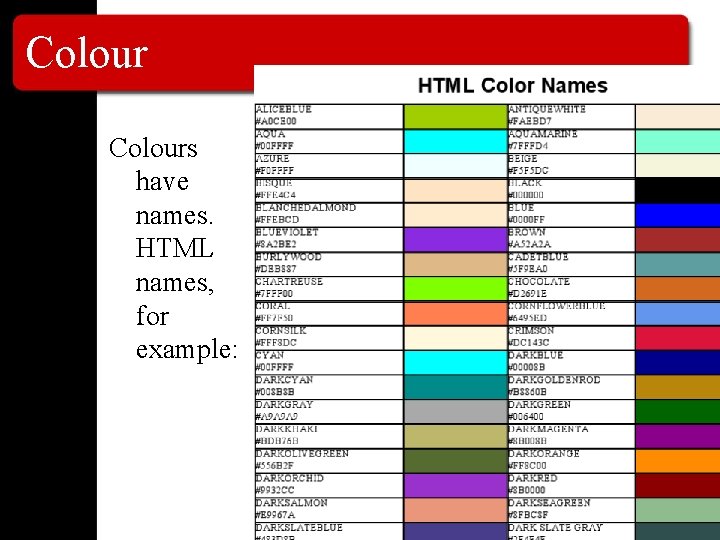Pick the CORNFLOWERBLUE color swatch
Screen dimensions: 720x540
point(678,314)
